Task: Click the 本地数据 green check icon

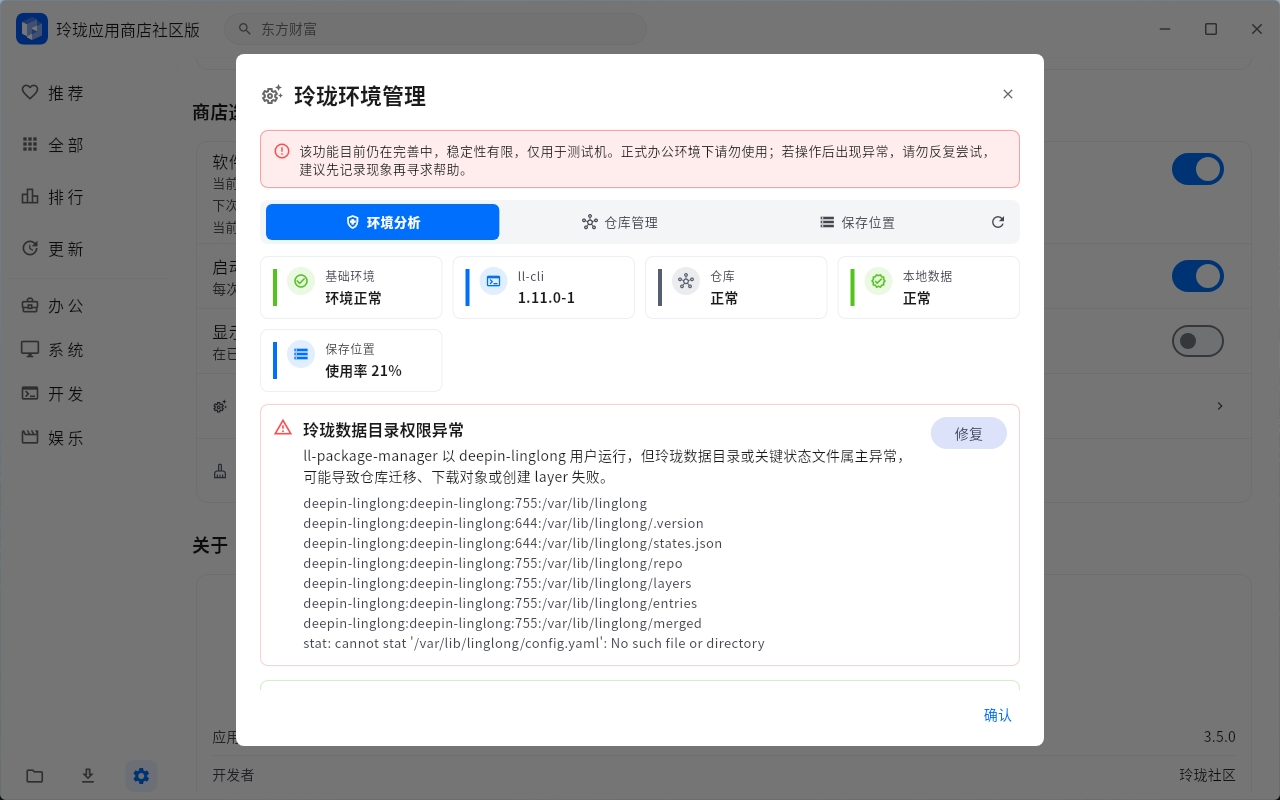Action: click(x=878, y=282)
